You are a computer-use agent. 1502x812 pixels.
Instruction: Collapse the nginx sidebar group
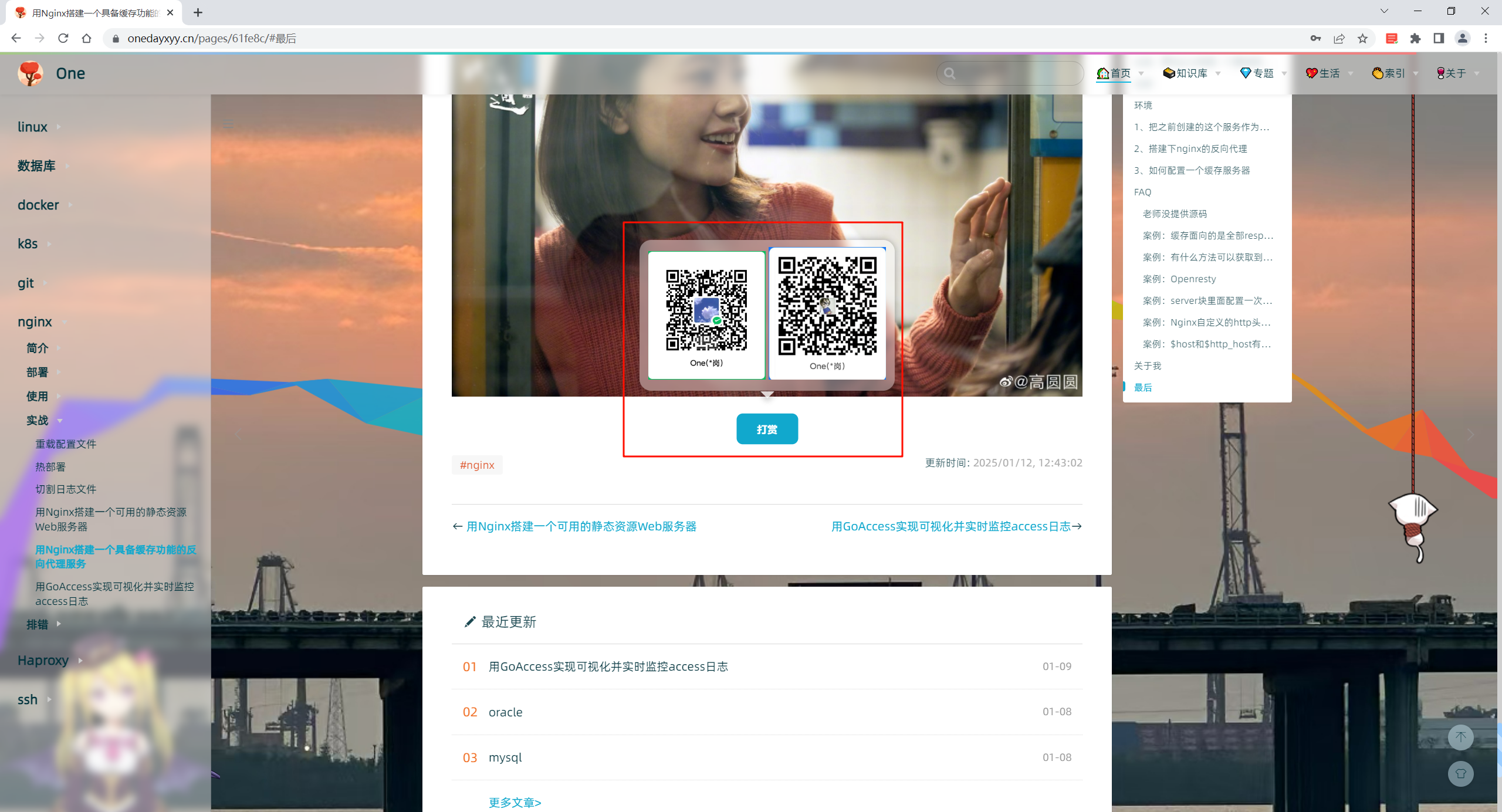point(42,322)
